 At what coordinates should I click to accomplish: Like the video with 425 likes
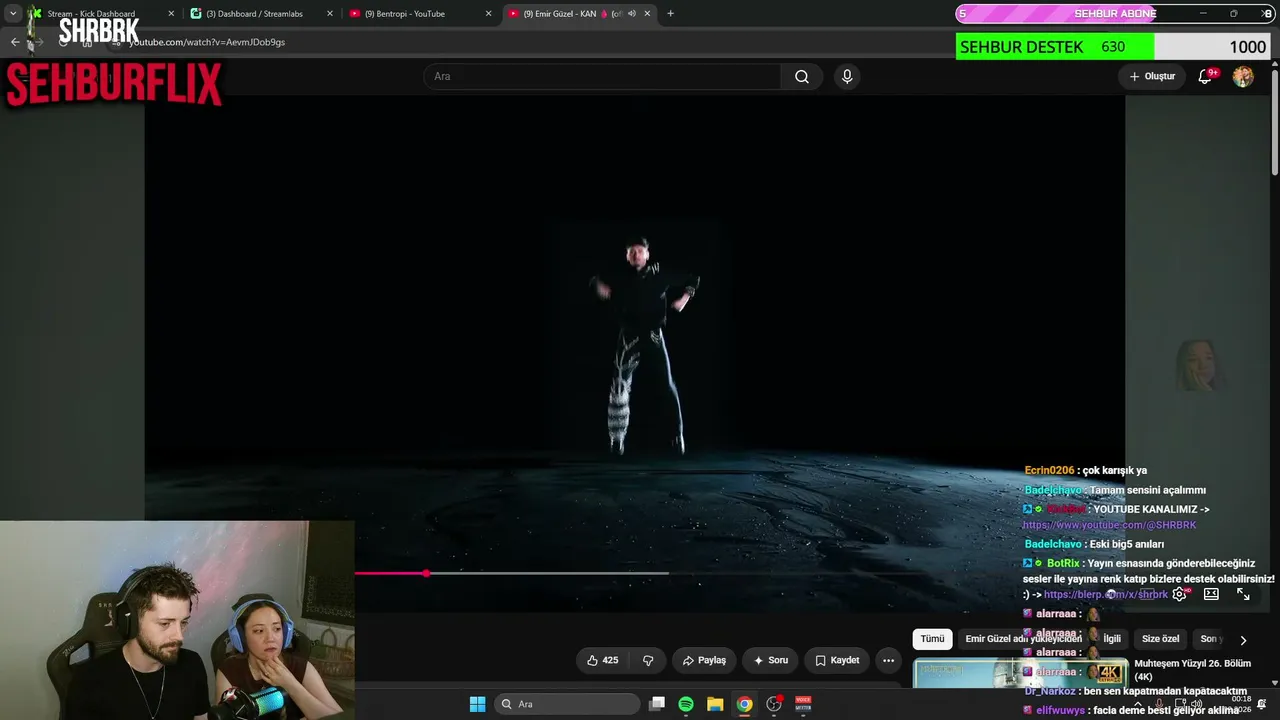click(x=602, y=660)
